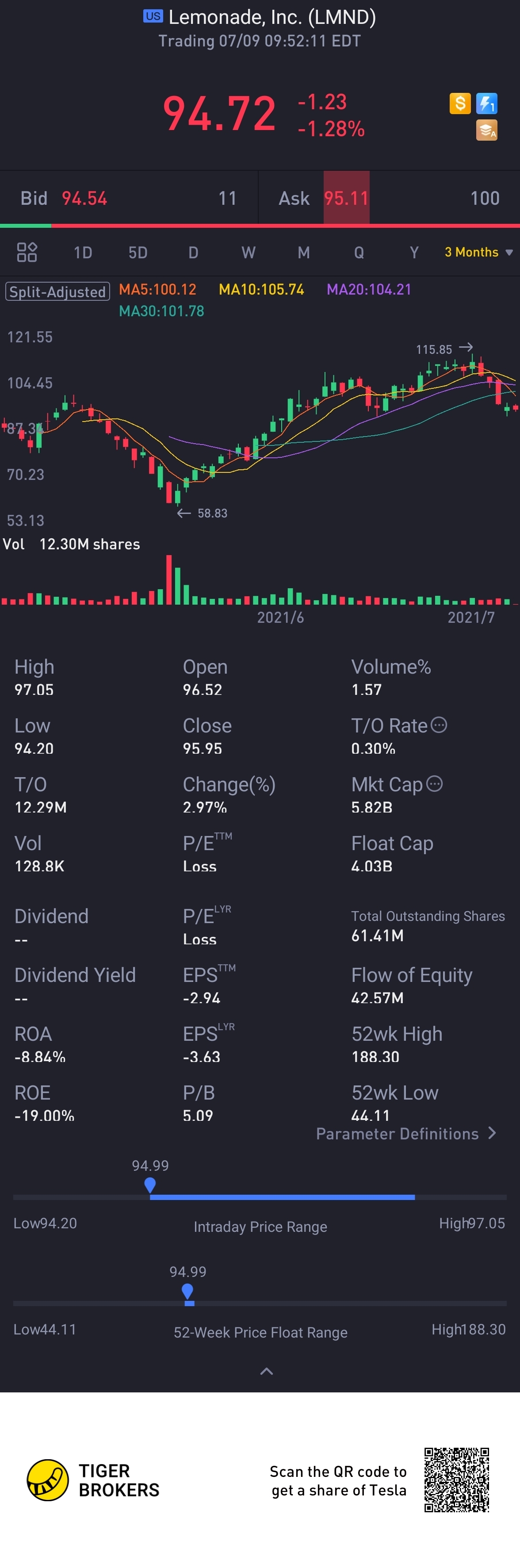
Task: Open the 3 Months period dropdown
Action: pyautogui.click(x=478, y=252)
